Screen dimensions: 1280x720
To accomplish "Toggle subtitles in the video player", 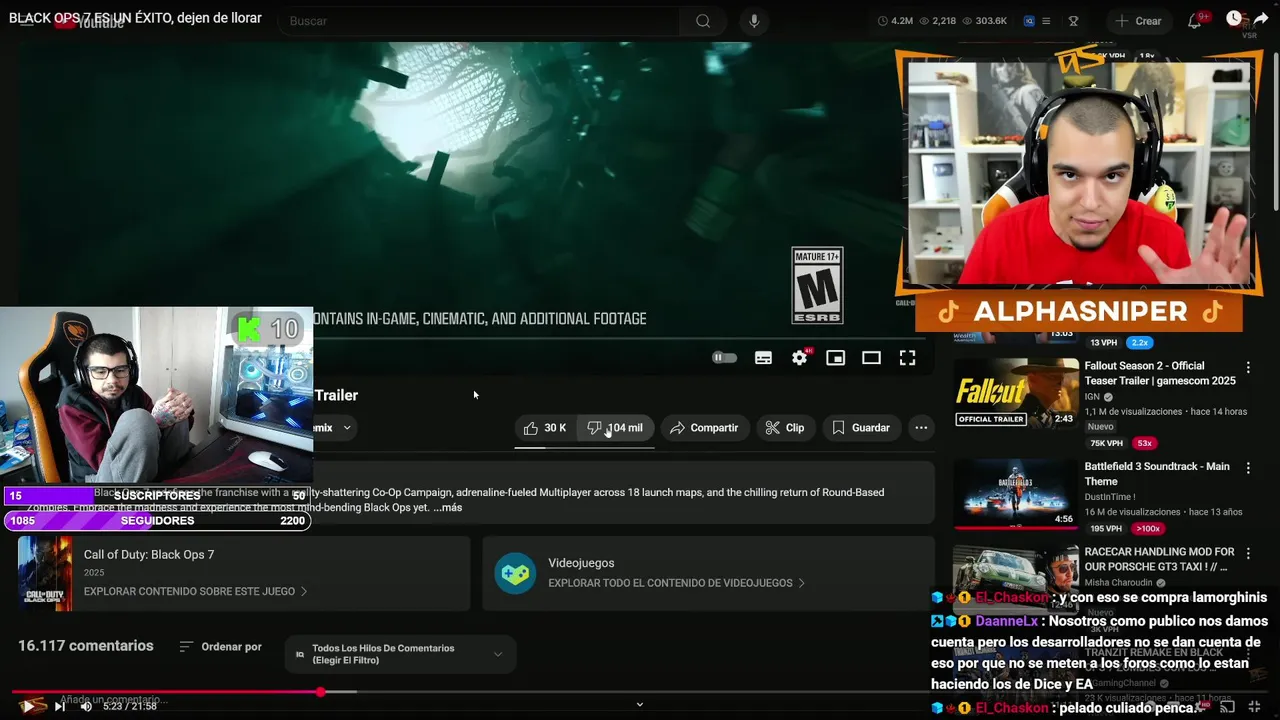I will click(763, 358).
